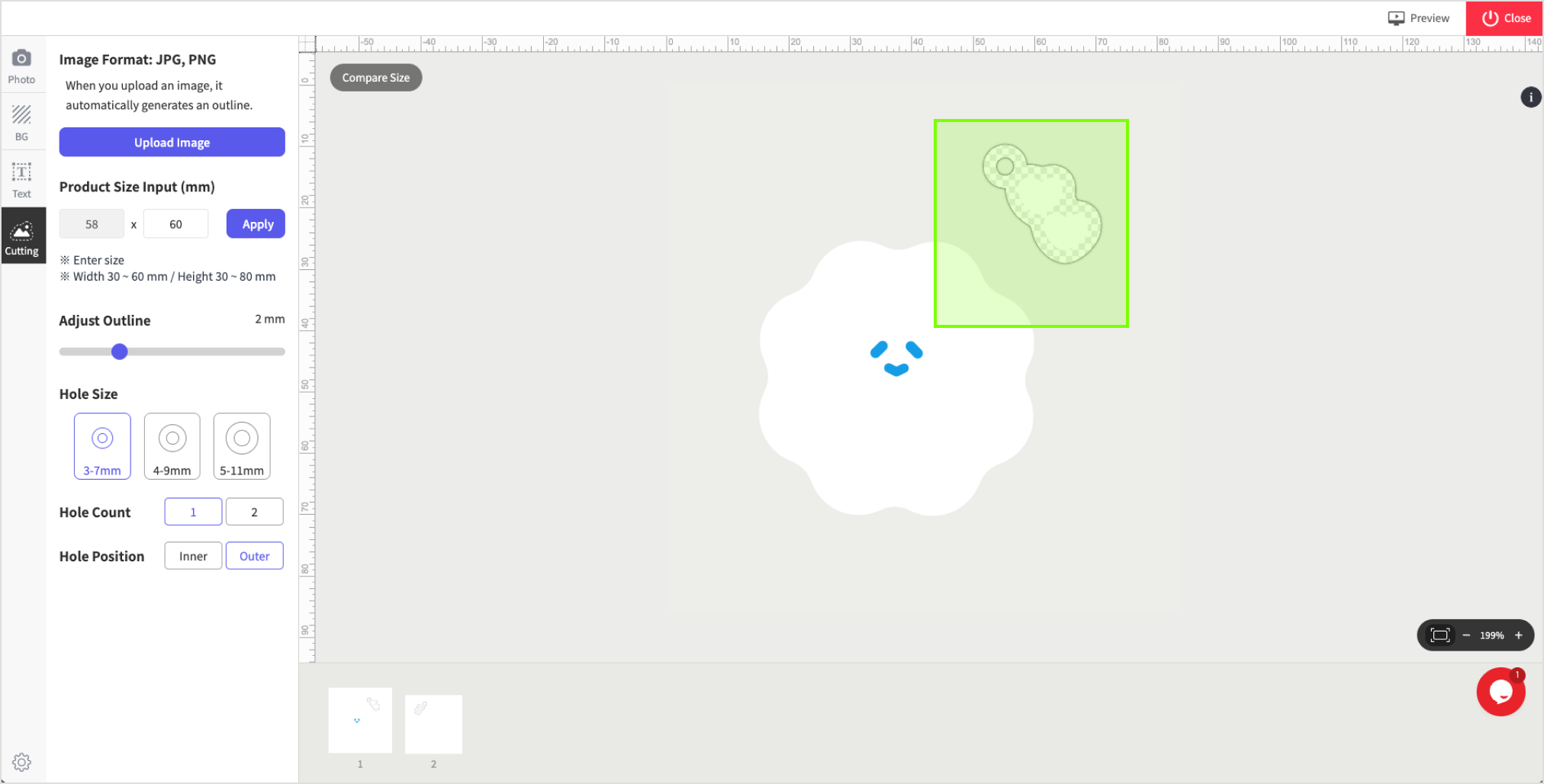
Task: Zoom in with the plus icon
Action: tap(1518, 635)
